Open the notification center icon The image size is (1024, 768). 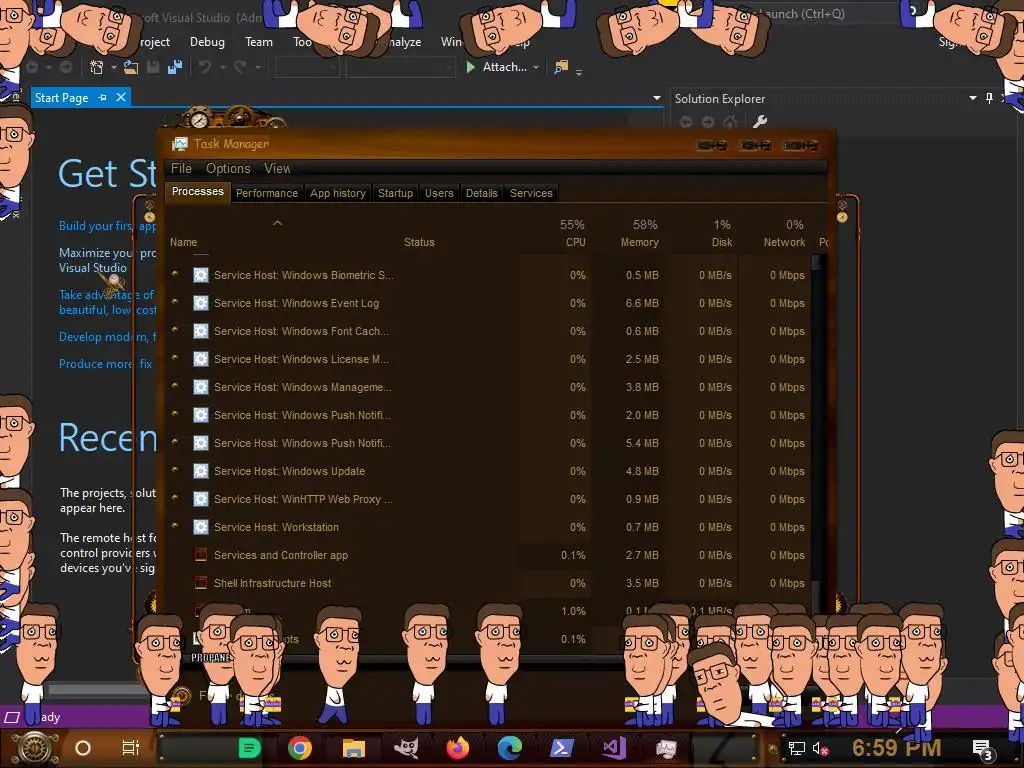pos(982,748)
